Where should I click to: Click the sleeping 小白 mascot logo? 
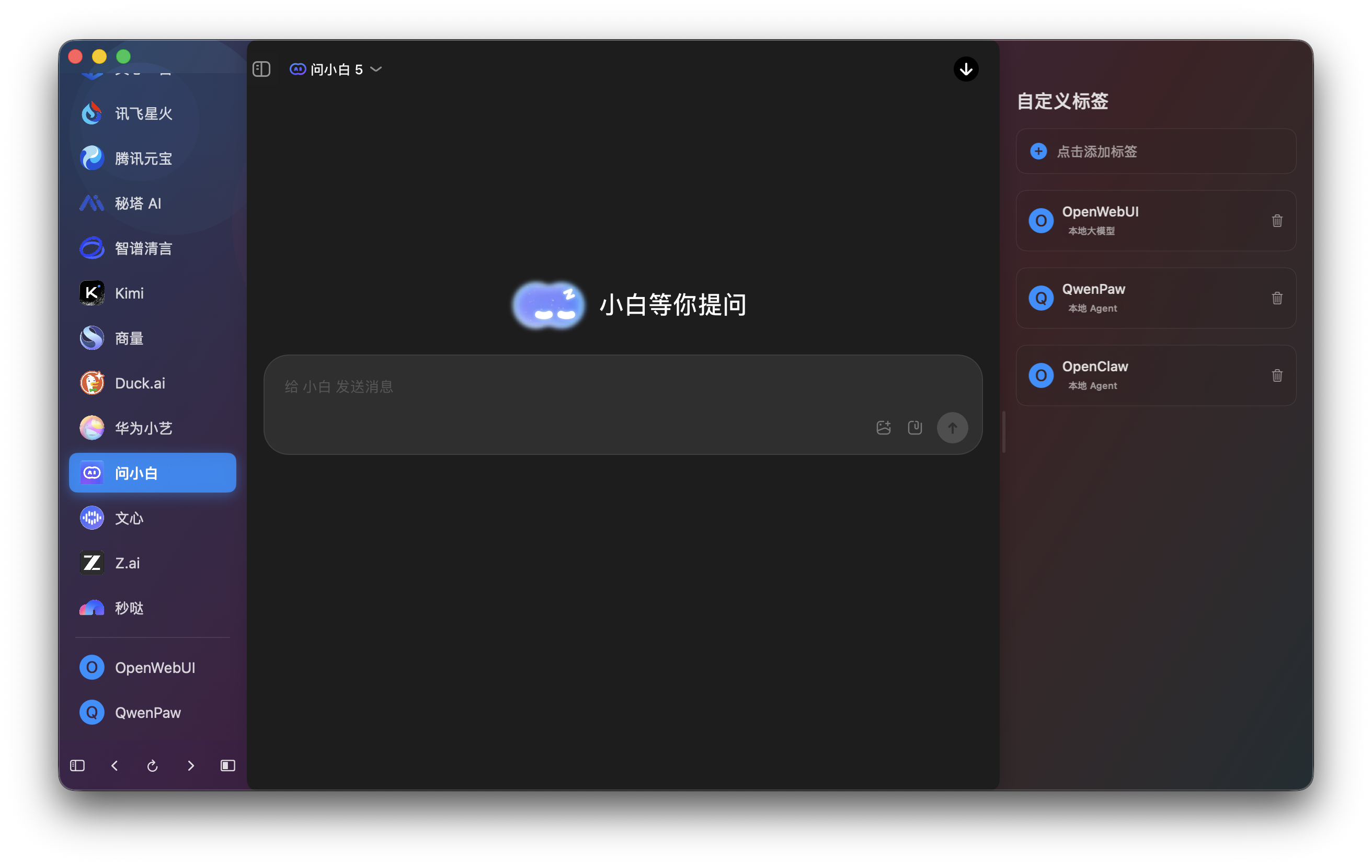coord(548,305)
